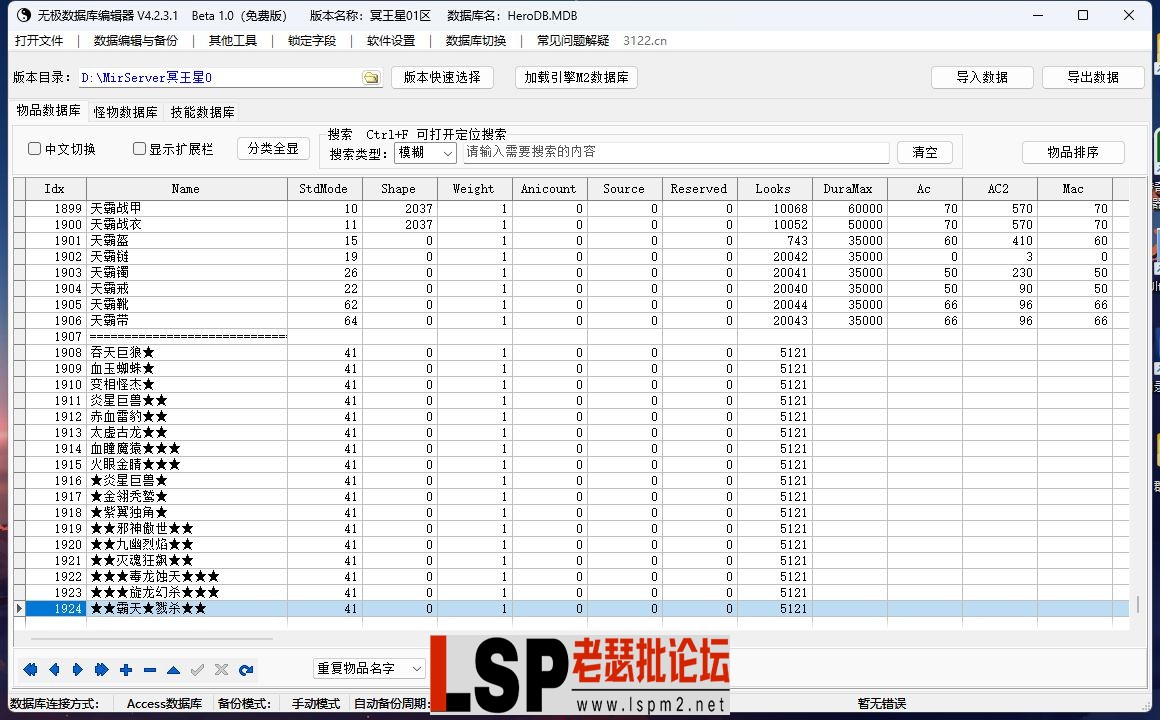Click the row indicator arrow for row 1924
This screenshot has height=720, width=1160.
(x=19, y=608)
